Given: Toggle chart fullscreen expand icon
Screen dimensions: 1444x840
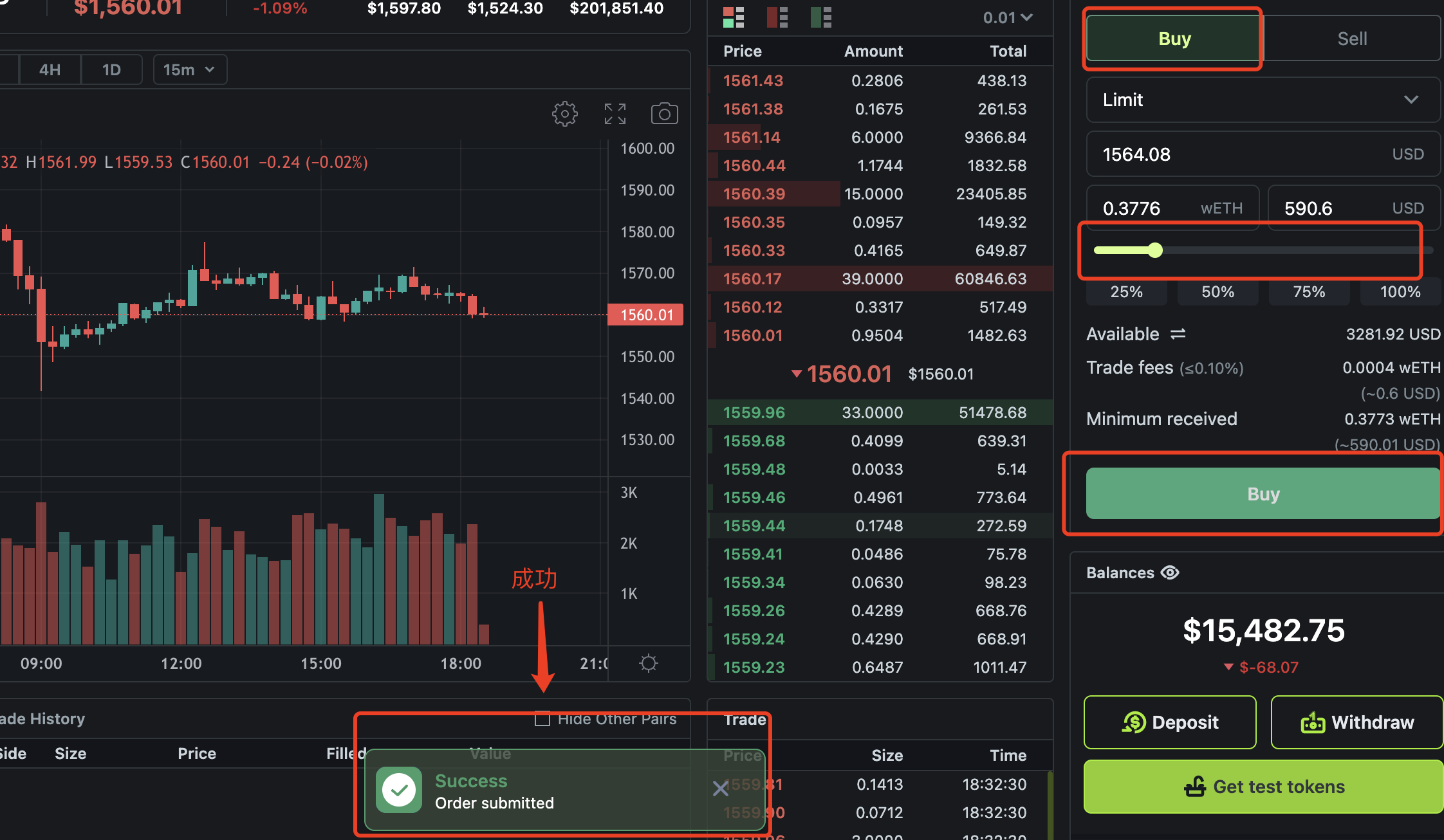Looking at the screenshot, I should [x=615, y=114].
